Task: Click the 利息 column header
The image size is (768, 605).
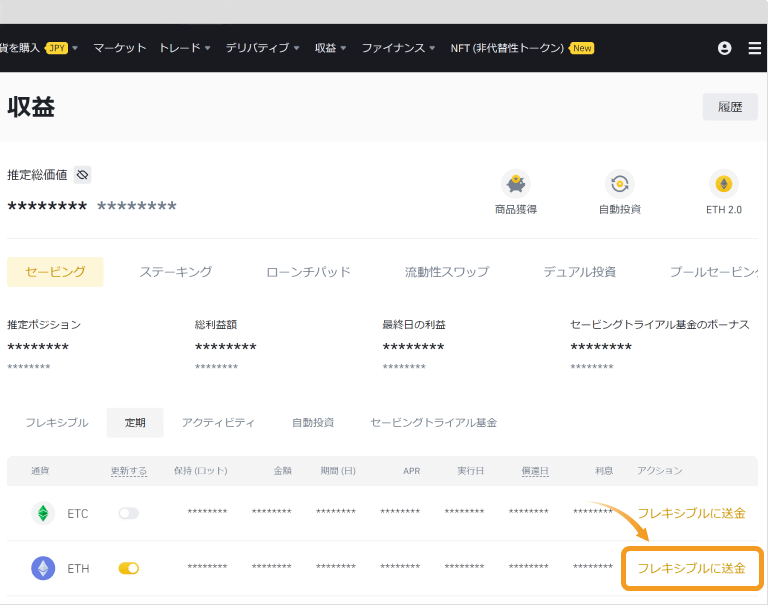Action: coord(604,471)
